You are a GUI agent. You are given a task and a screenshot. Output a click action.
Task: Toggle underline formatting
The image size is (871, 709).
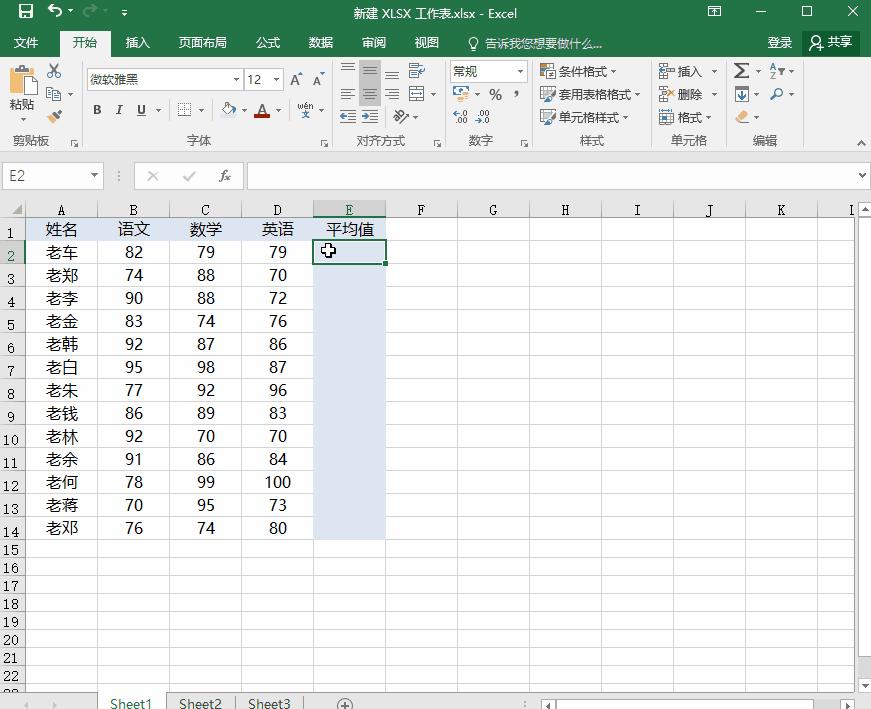click(141, 110)
